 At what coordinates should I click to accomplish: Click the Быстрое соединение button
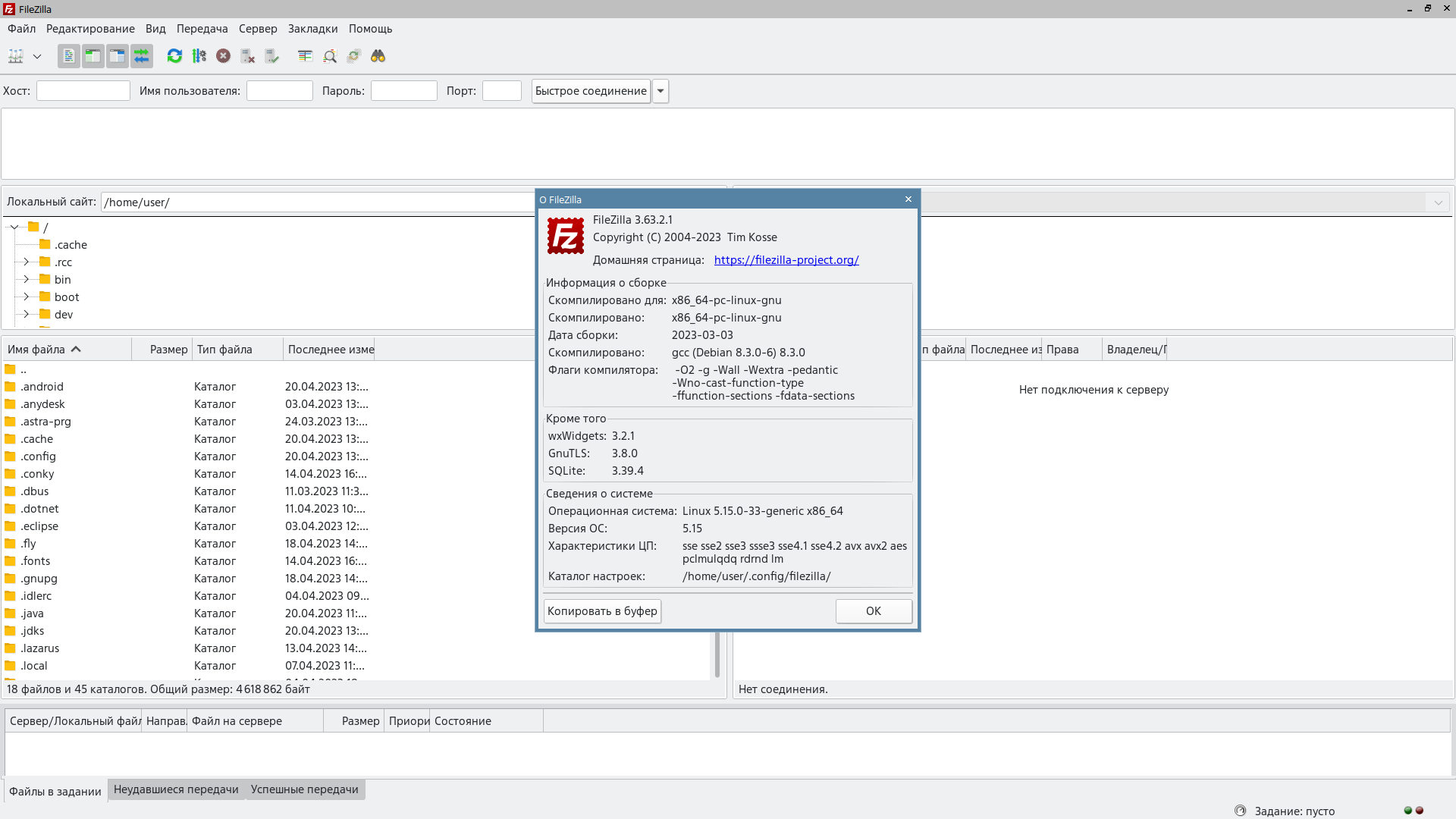point(591,91)
